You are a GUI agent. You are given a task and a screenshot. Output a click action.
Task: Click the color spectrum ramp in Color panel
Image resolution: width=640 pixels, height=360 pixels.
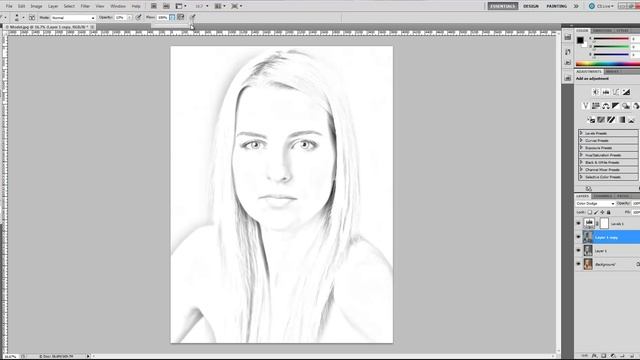[608, 64]
